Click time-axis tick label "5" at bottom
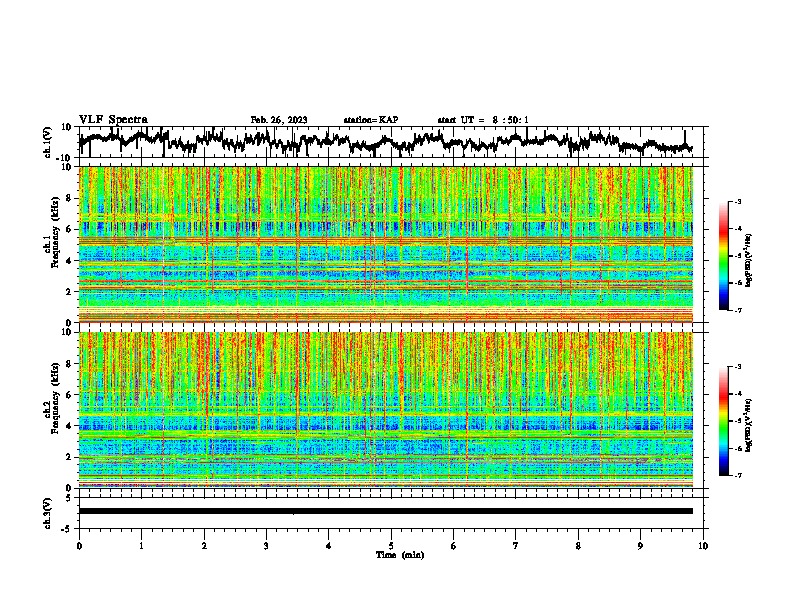792x612 pixels. coord(391,546)
